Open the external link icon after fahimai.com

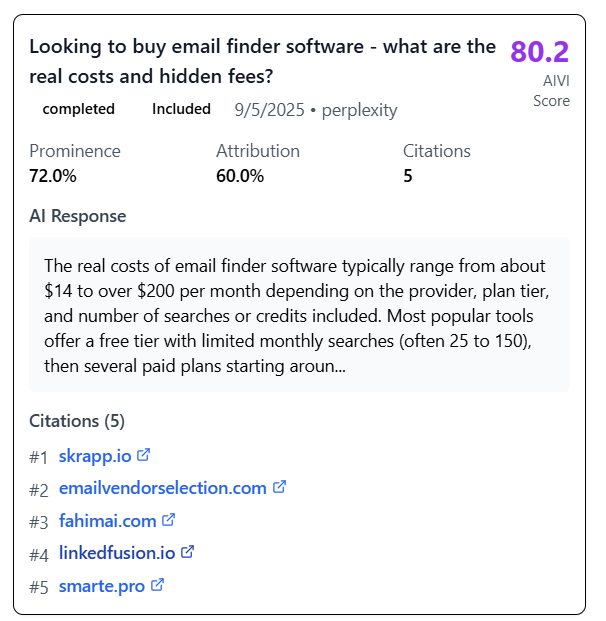point(168,520)
